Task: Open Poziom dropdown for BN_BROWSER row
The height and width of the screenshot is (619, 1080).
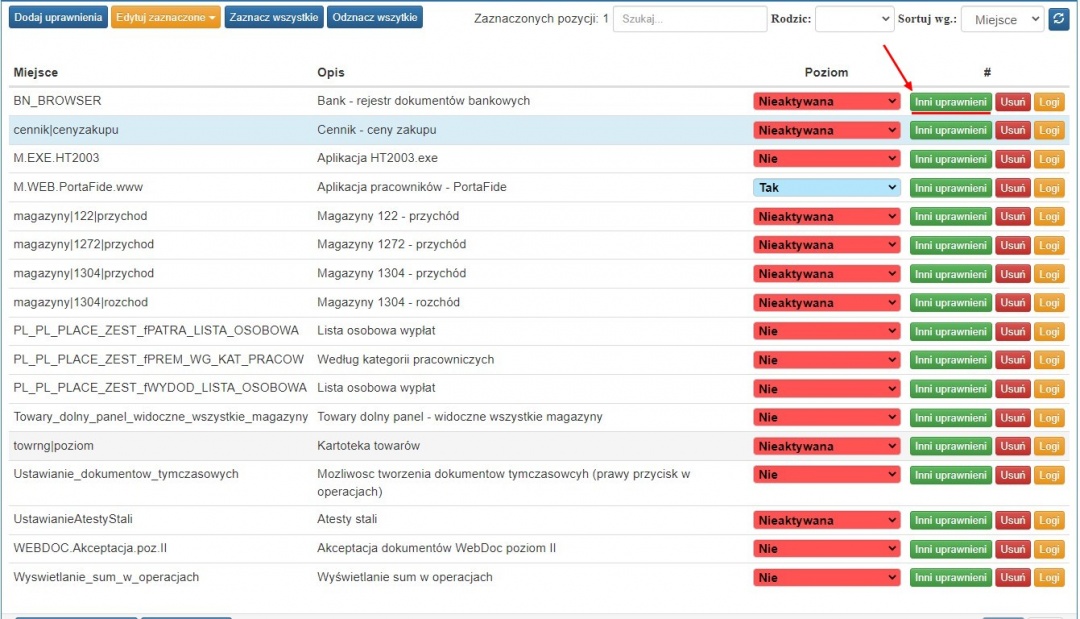Action: click(827, 101)
